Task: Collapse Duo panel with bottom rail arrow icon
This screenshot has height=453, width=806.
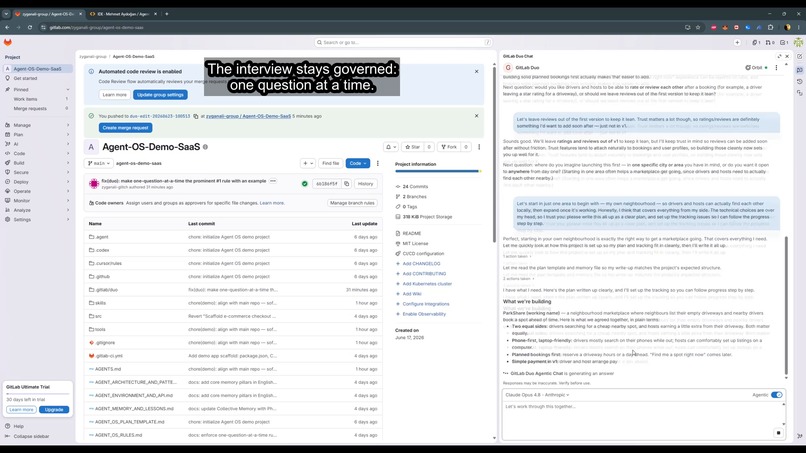Action: [x=800, y=436]
